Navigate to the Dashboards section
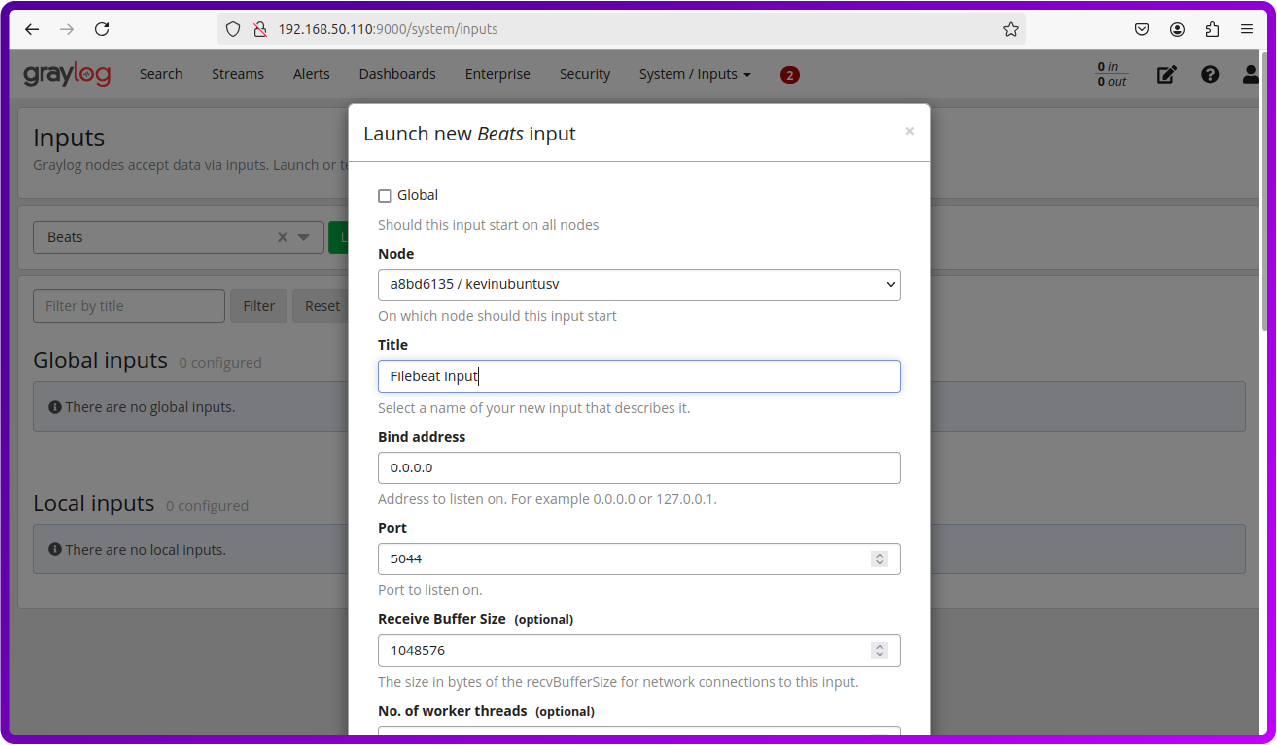1277x745 pixels. pyautogui.click(x=396, y=74)
